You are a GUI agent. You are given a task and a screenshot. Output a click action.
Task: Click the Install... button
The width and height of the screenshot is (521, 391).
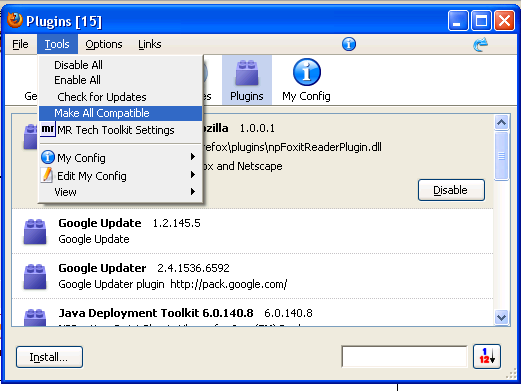pos(49,357)
